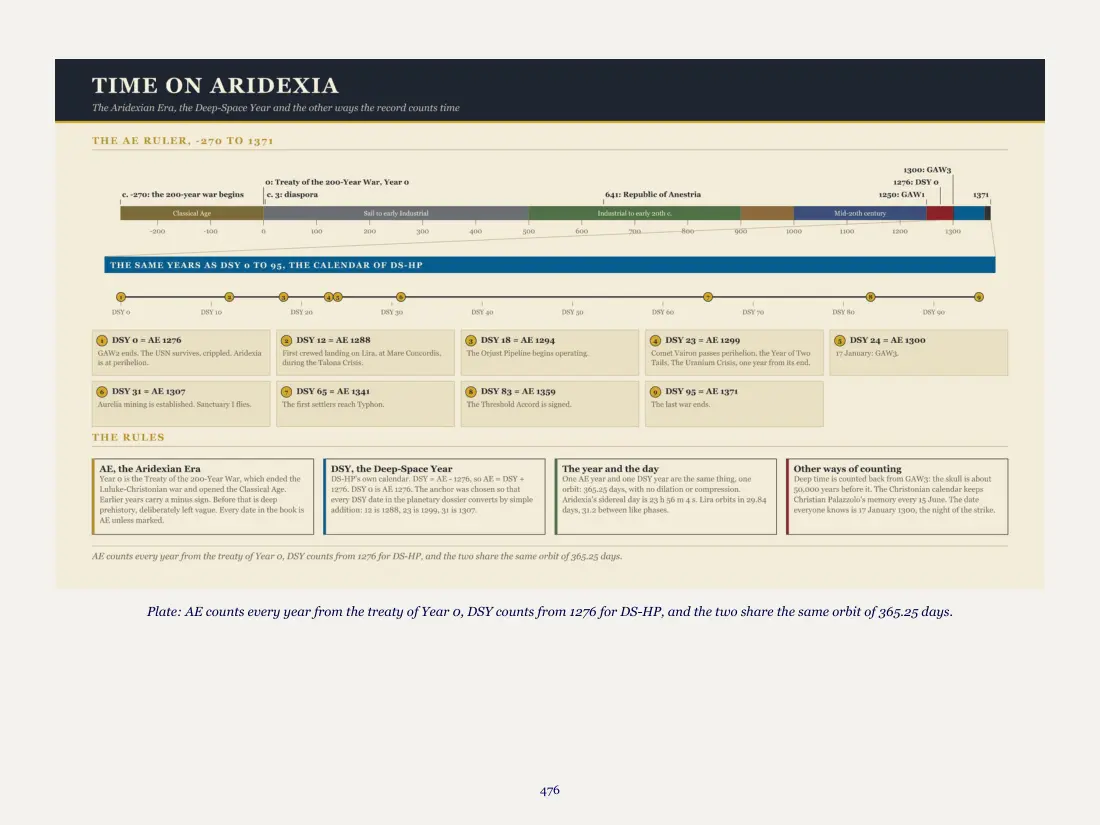Select marker 9 at the DSY timeline end

tap(979, 297)
